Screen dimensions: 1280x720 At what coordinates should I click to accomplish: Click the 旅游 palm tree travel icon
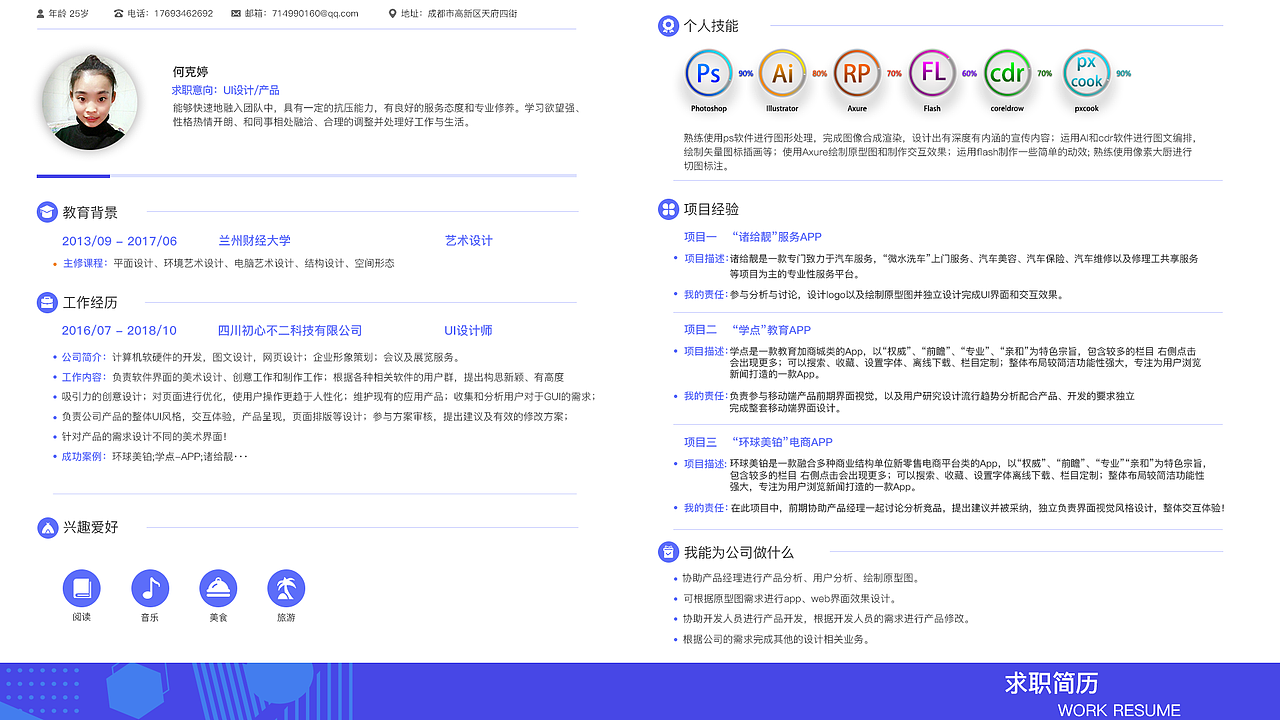286,588
